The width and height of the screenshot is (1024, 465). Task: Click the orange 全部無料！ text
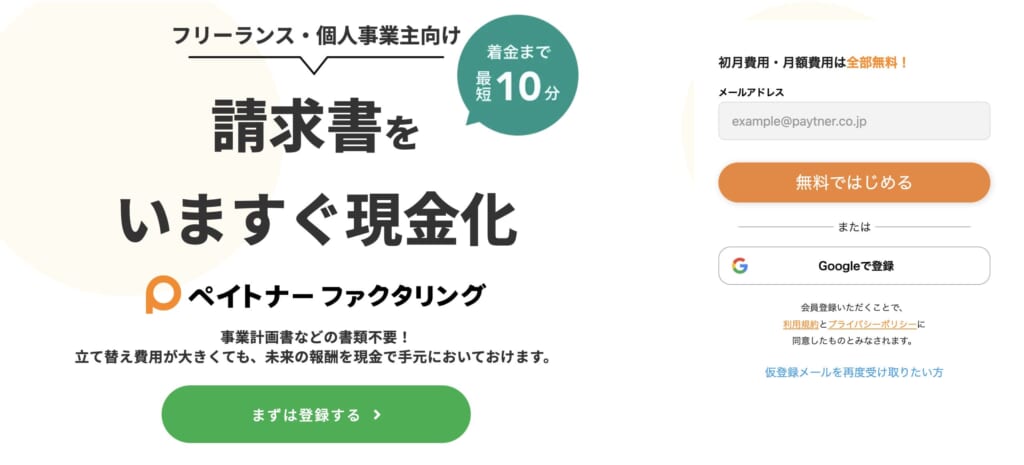[x=877, y=63]
